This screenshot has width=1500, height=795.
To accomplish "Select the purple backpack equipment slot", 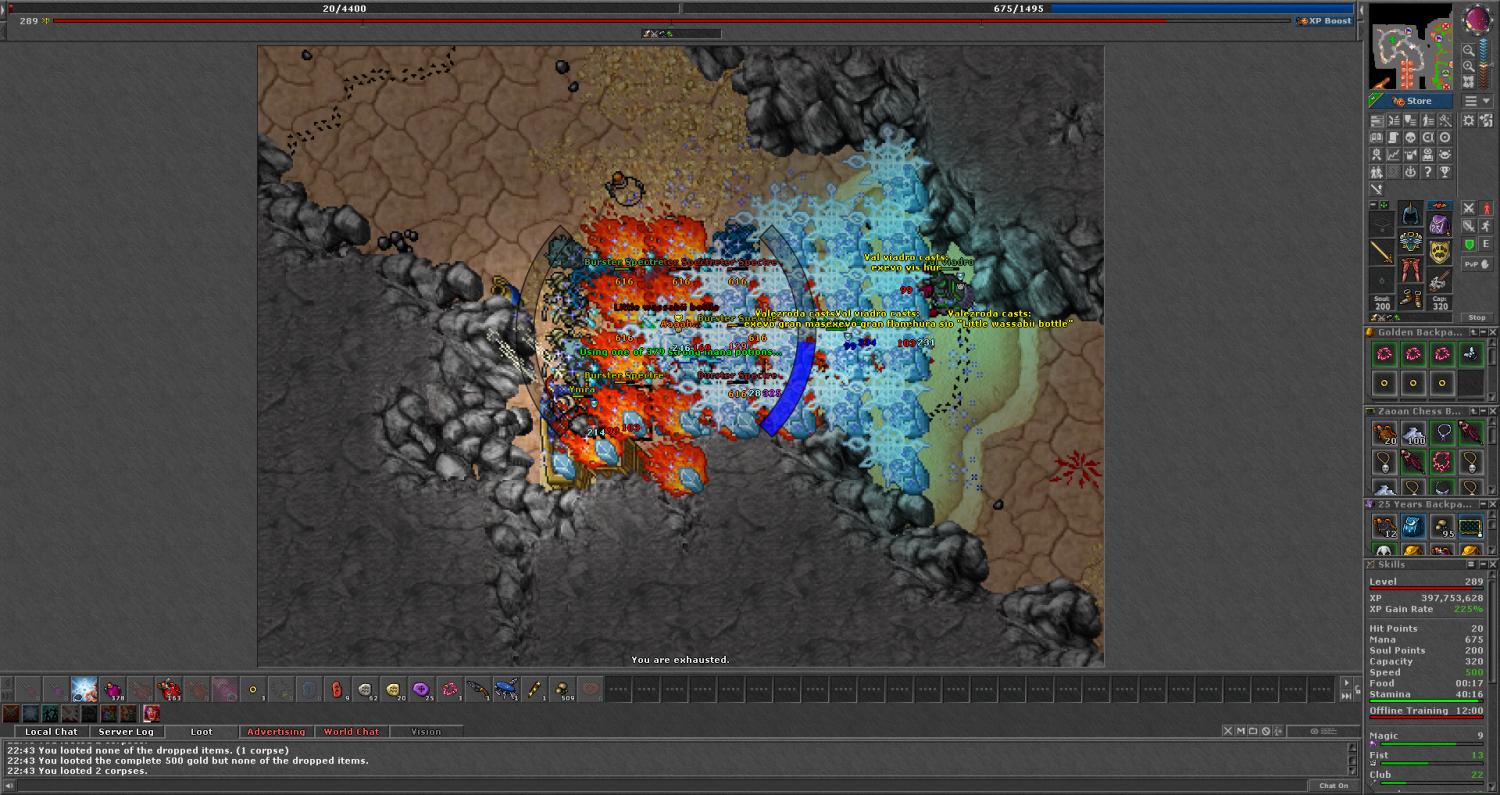I will click(x=1440, y=225).
